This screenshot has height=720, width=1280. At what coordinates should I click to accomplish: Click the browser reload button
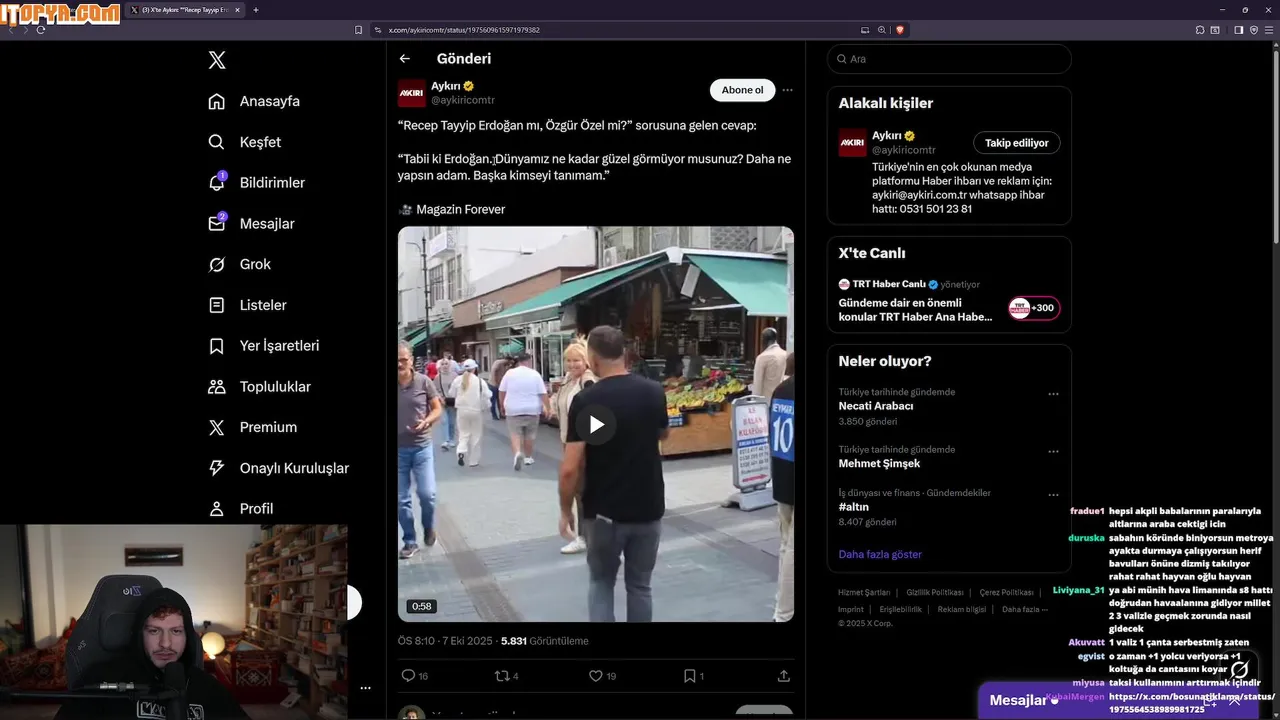click(x=41, y=30)
